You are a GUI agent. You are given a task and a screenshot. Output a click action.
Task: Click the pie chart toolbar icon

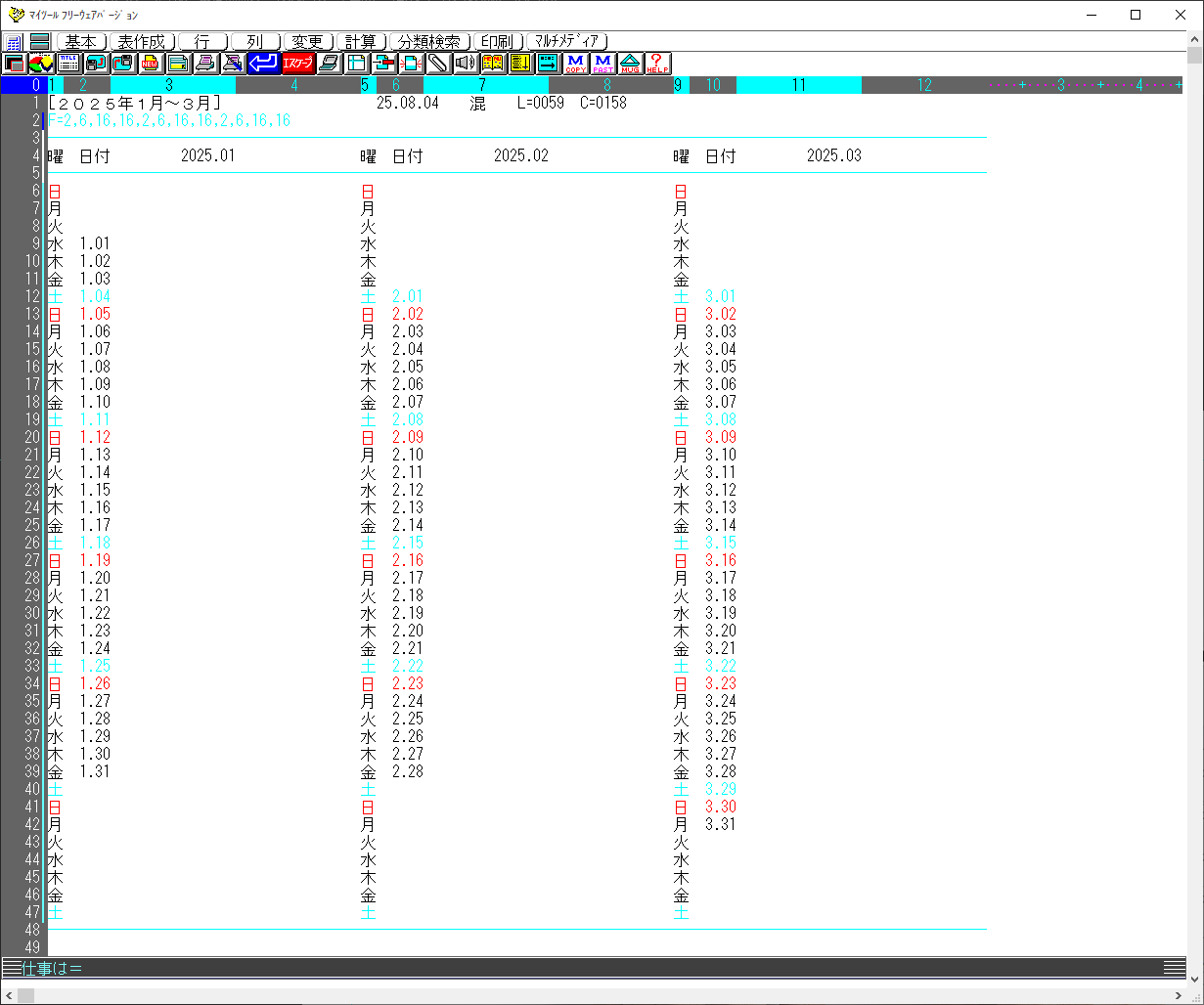pos(41,64)
